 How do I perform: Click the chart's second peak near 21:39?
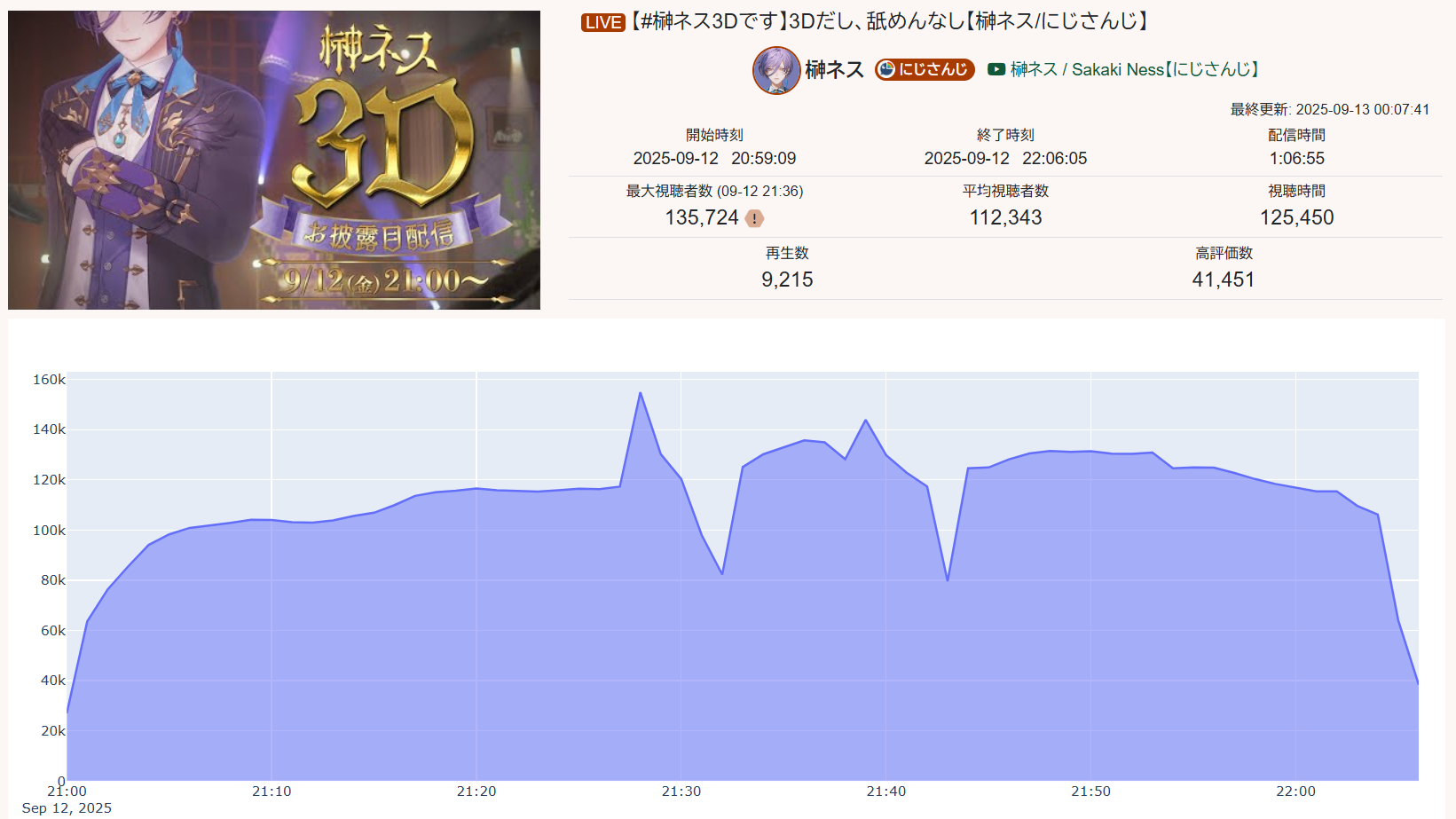(865, 421)
